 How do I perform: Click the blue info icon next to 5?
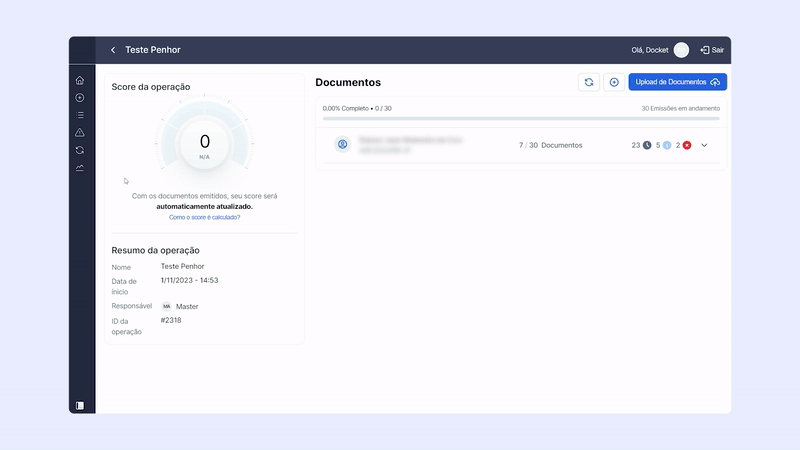coord(667,145)
